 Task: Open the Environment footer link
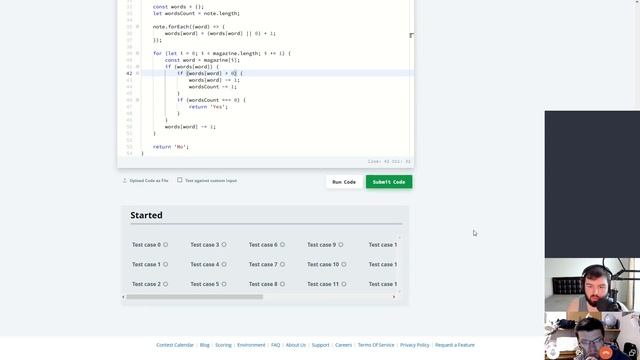pos(251,345)
